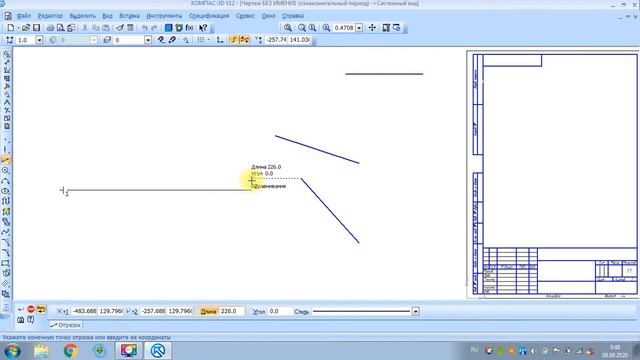Screen dimensions: 640x360
Task: Click the x1 coordinate -483.688 field
Action: click(84, 311)
